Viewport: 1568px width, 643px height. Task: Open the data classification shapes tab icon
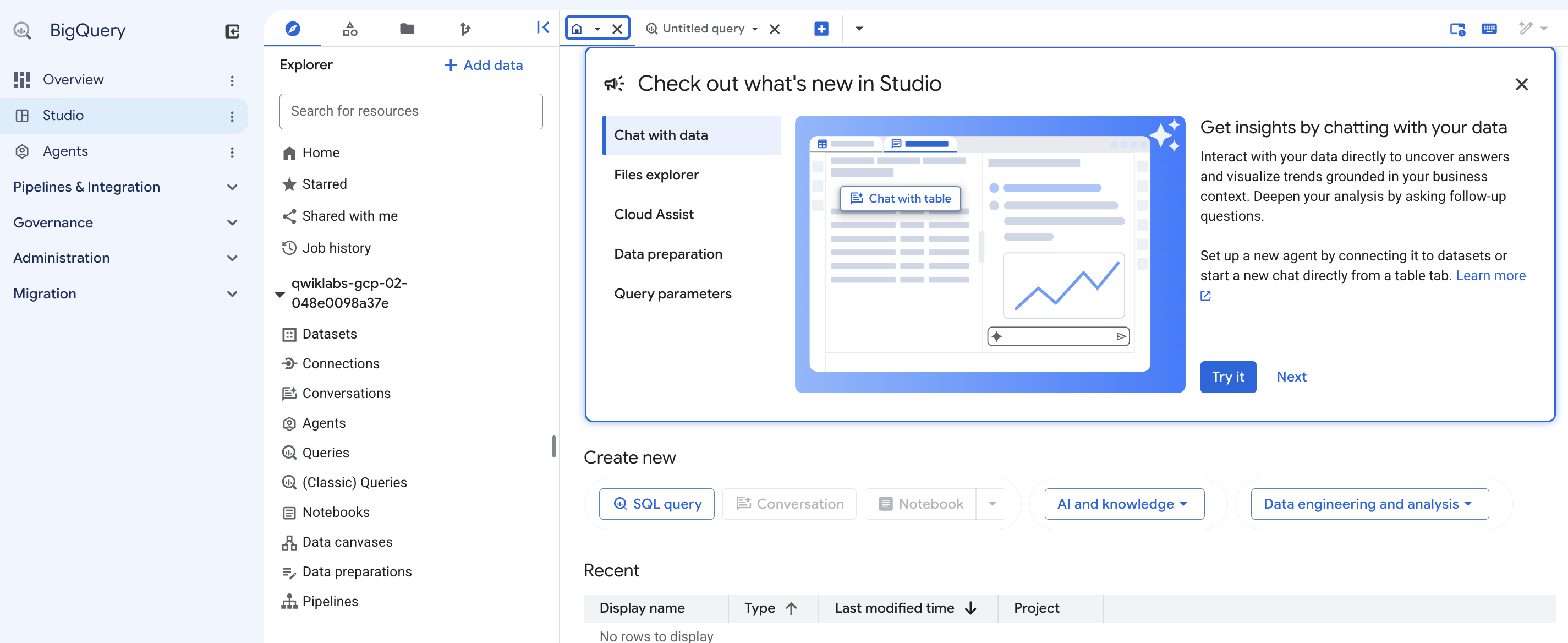pos(350,29)
